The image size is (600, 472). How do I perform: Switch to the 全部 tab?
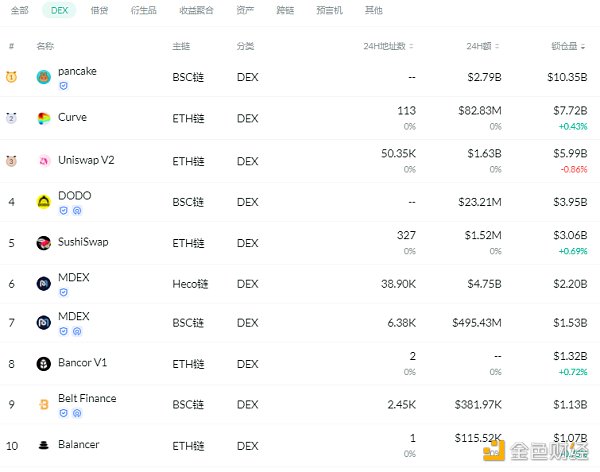(x=19, y=10)
